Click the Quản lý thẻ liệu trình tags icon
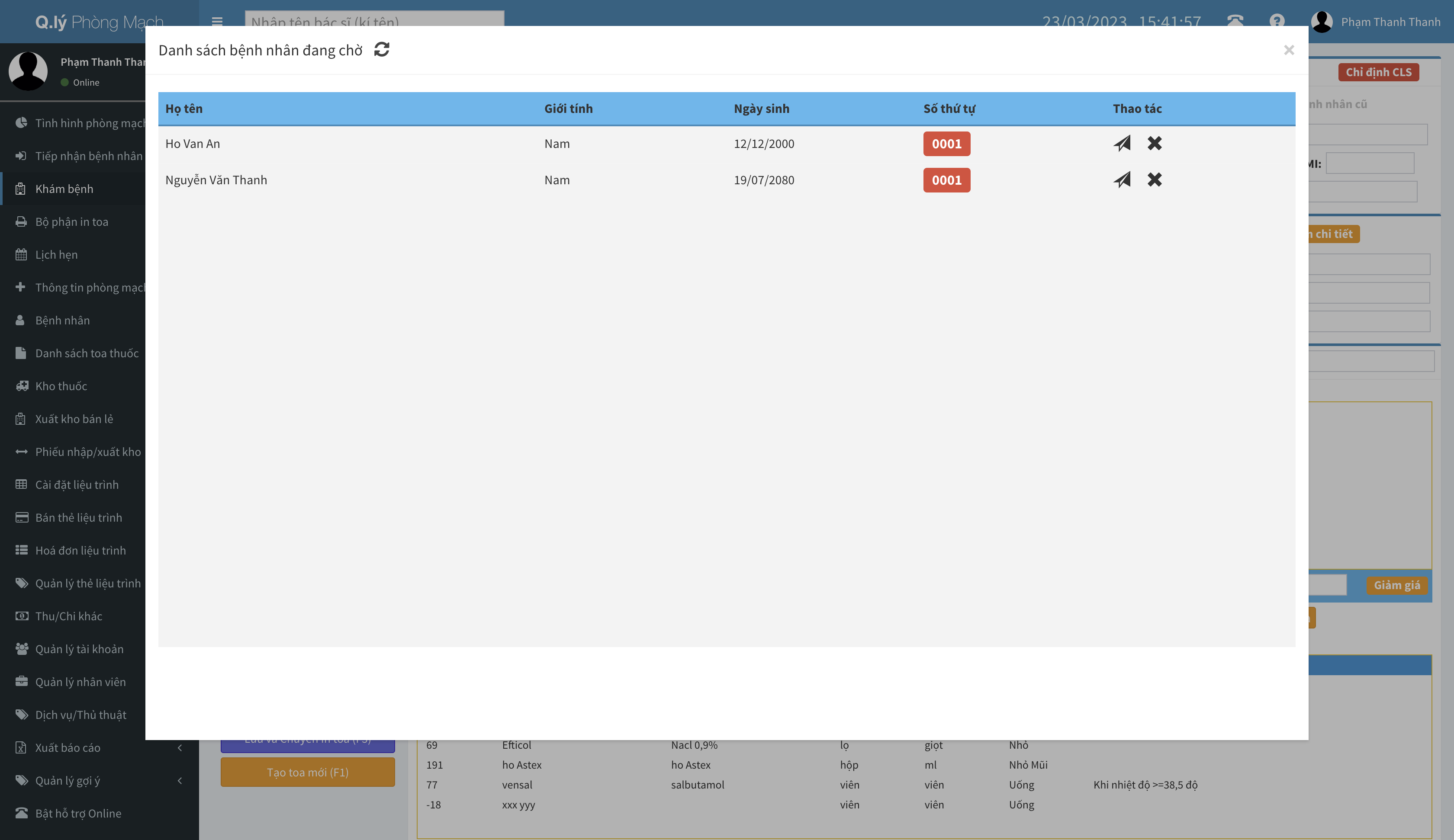 click(22, 583)
